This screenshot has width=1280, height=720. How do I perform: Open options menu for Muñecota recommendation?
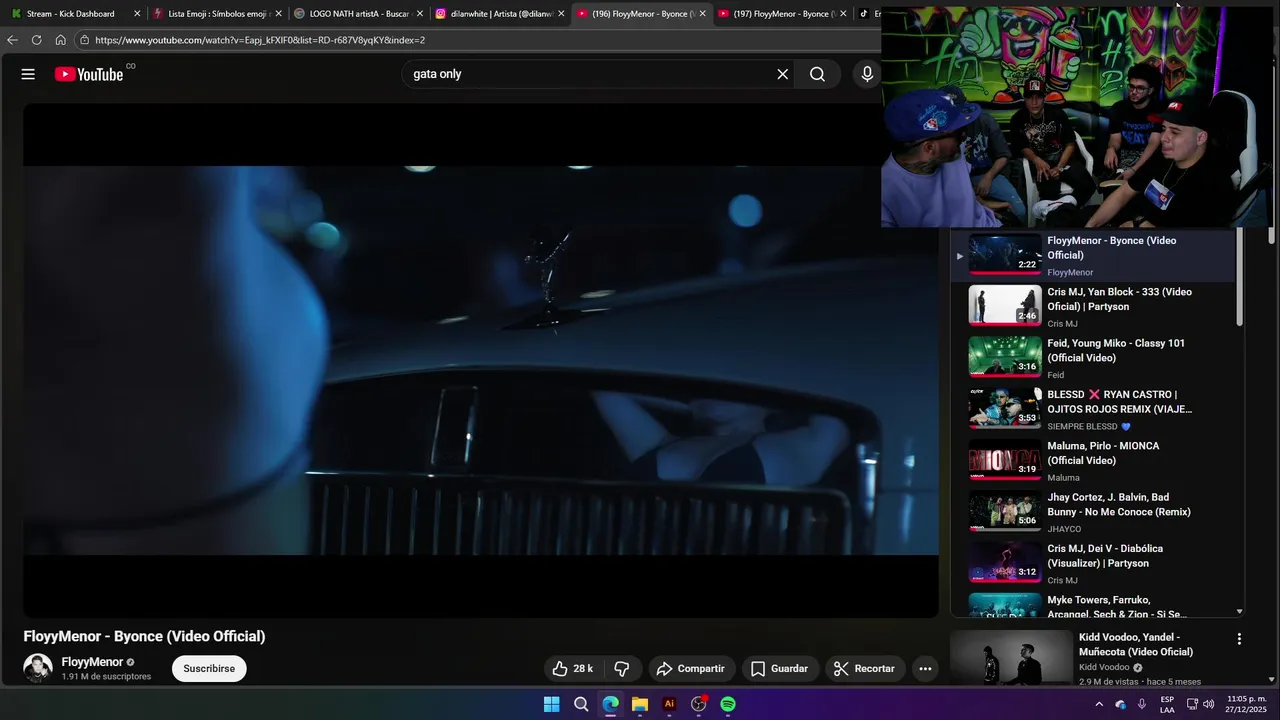point(1239,639)
